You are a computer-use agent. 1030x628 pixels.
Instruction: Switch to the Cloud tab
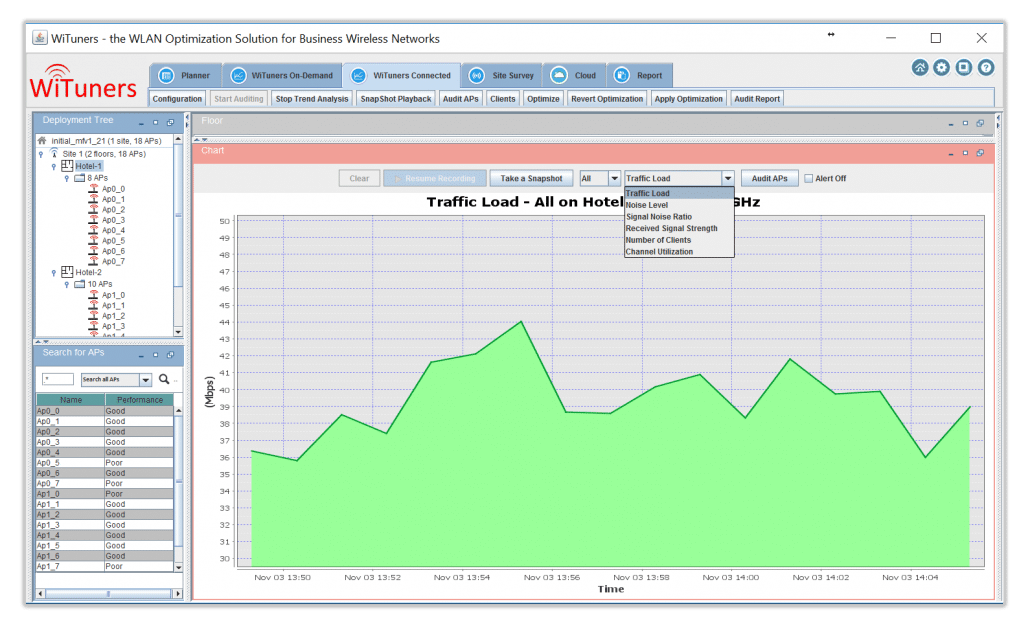(x=574, y=76)
